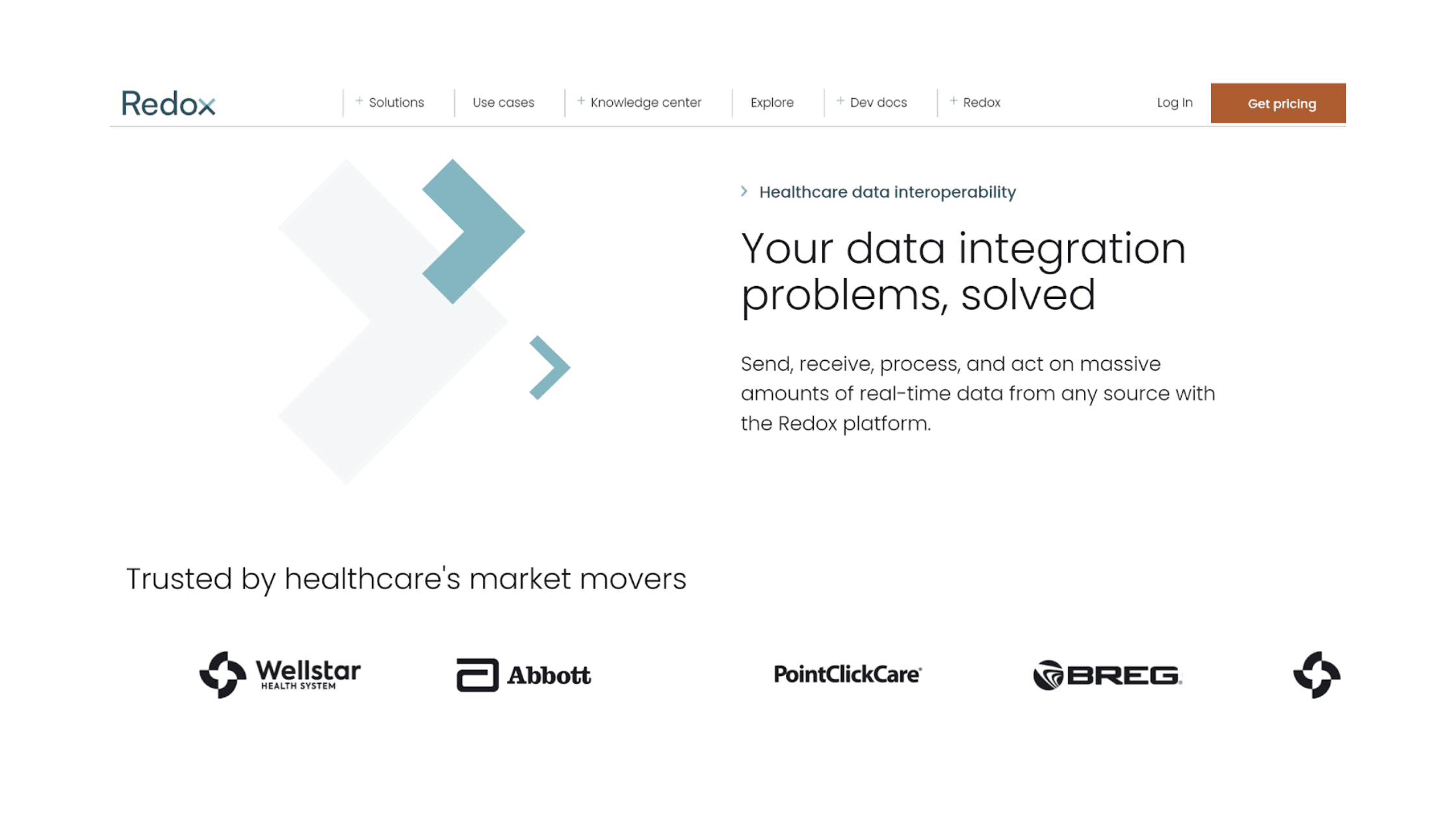Expand the Knowledge center menu
The image size is (1456, 819).
point(645,102)
